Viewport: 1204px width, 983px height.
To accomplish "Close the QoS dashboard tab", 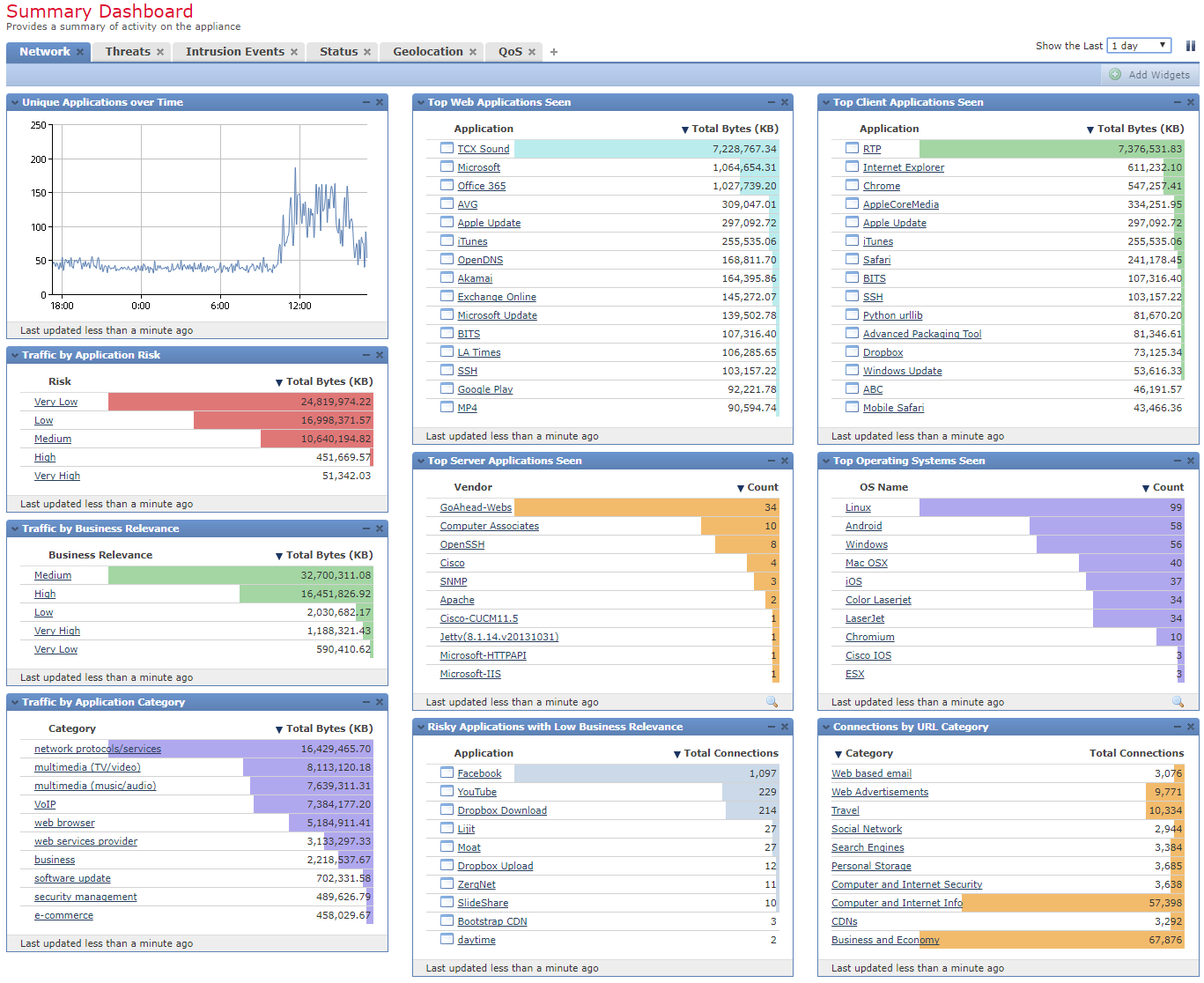I will [530, 52].
